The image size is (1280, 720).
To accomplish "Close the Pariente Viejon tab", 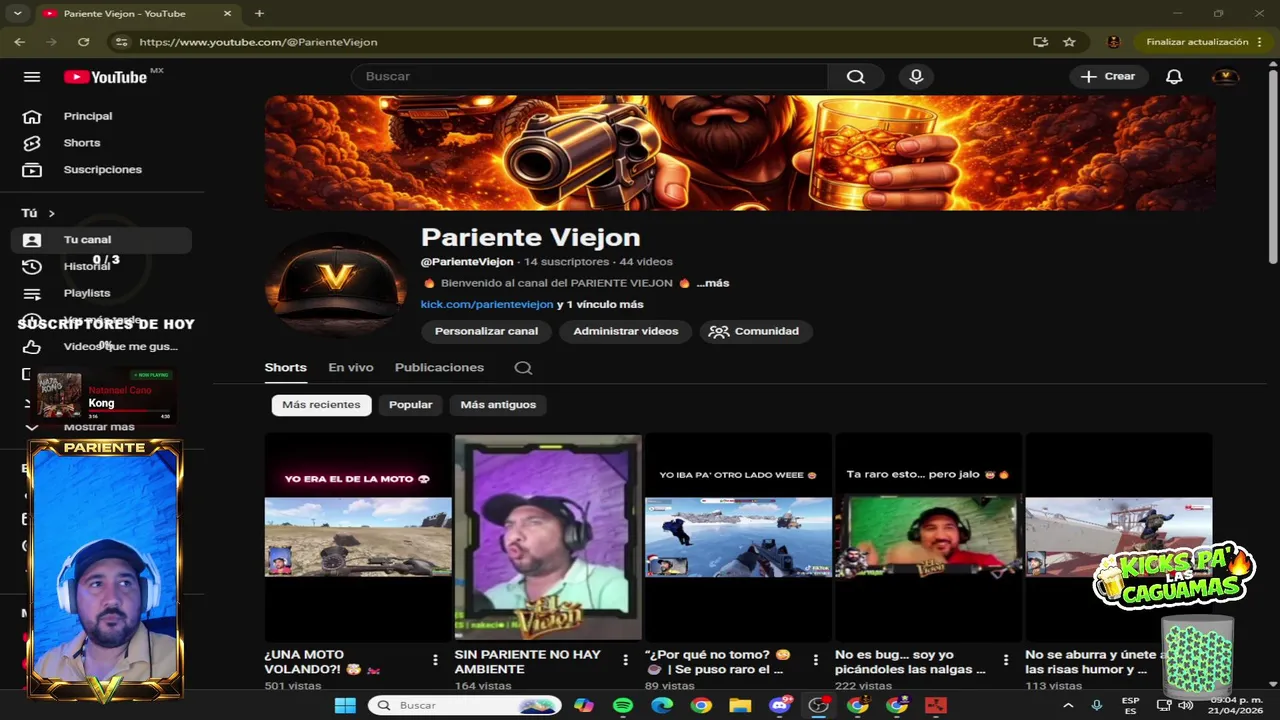I will point(227,14).
